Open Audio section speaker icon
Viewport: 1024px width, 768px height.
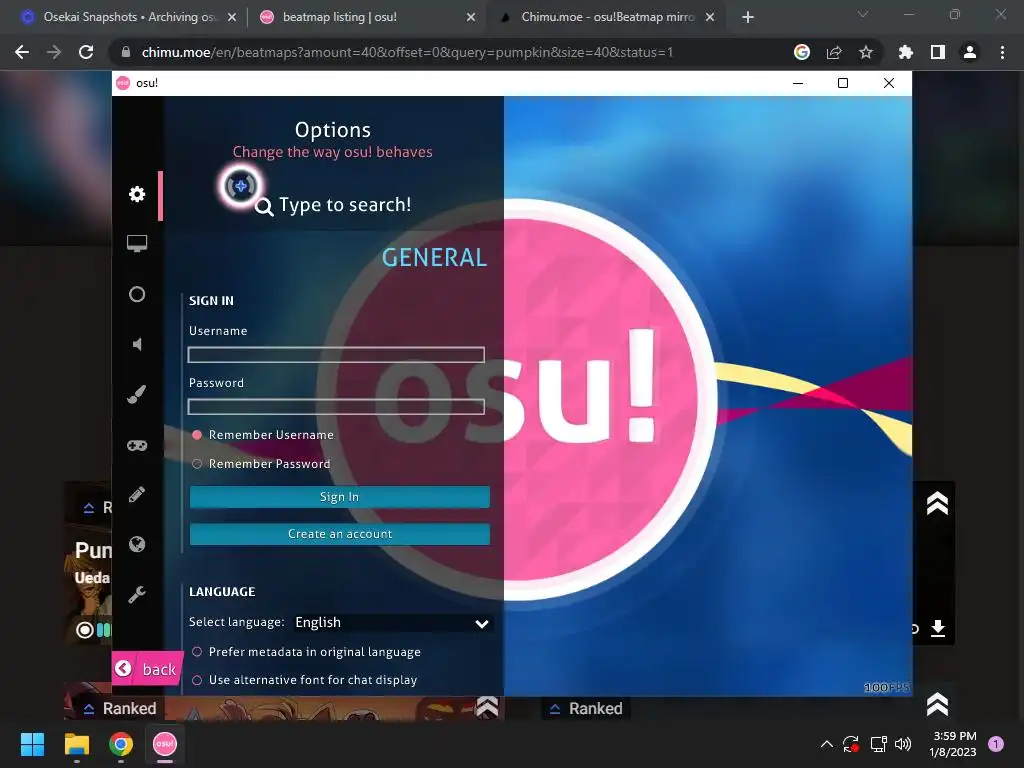136,344
